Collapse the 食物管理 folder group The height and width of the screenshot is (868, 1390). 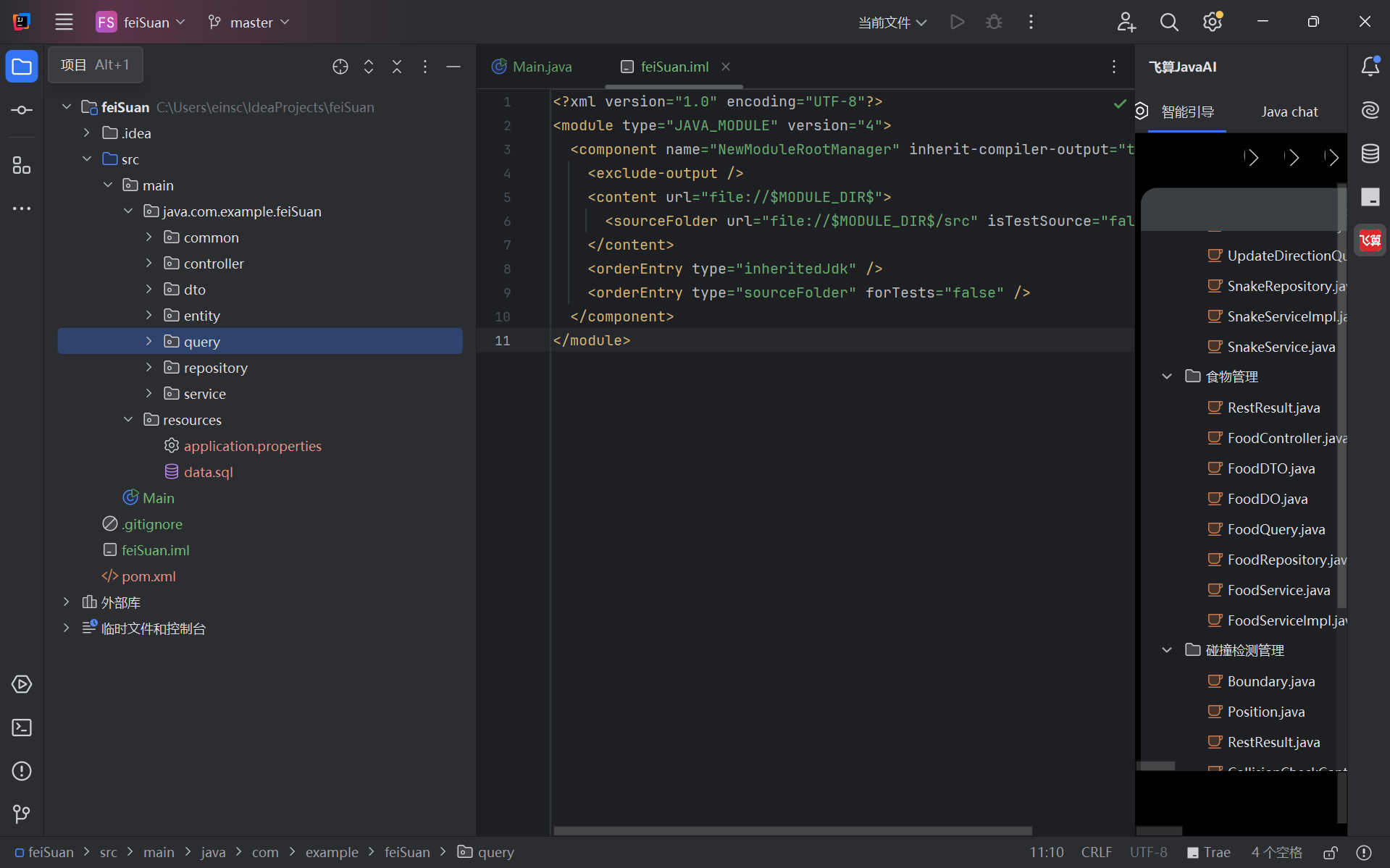pos(1166,376)
